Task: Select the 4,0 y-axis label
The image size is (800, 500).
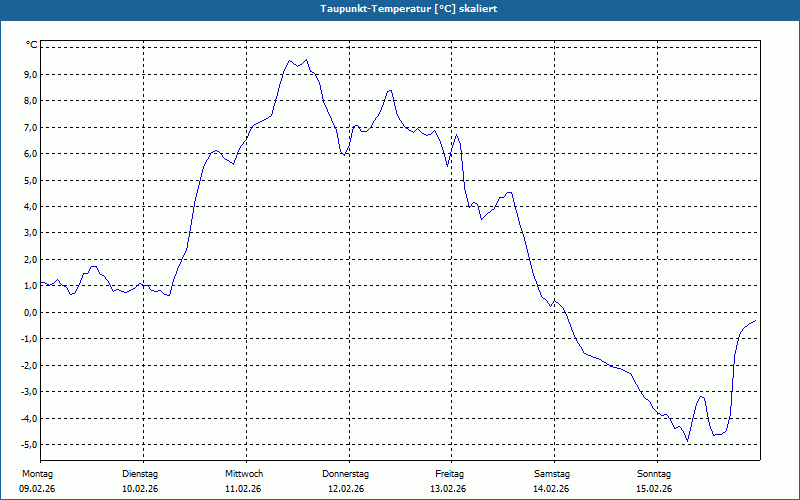Action: tap(31, 207)
